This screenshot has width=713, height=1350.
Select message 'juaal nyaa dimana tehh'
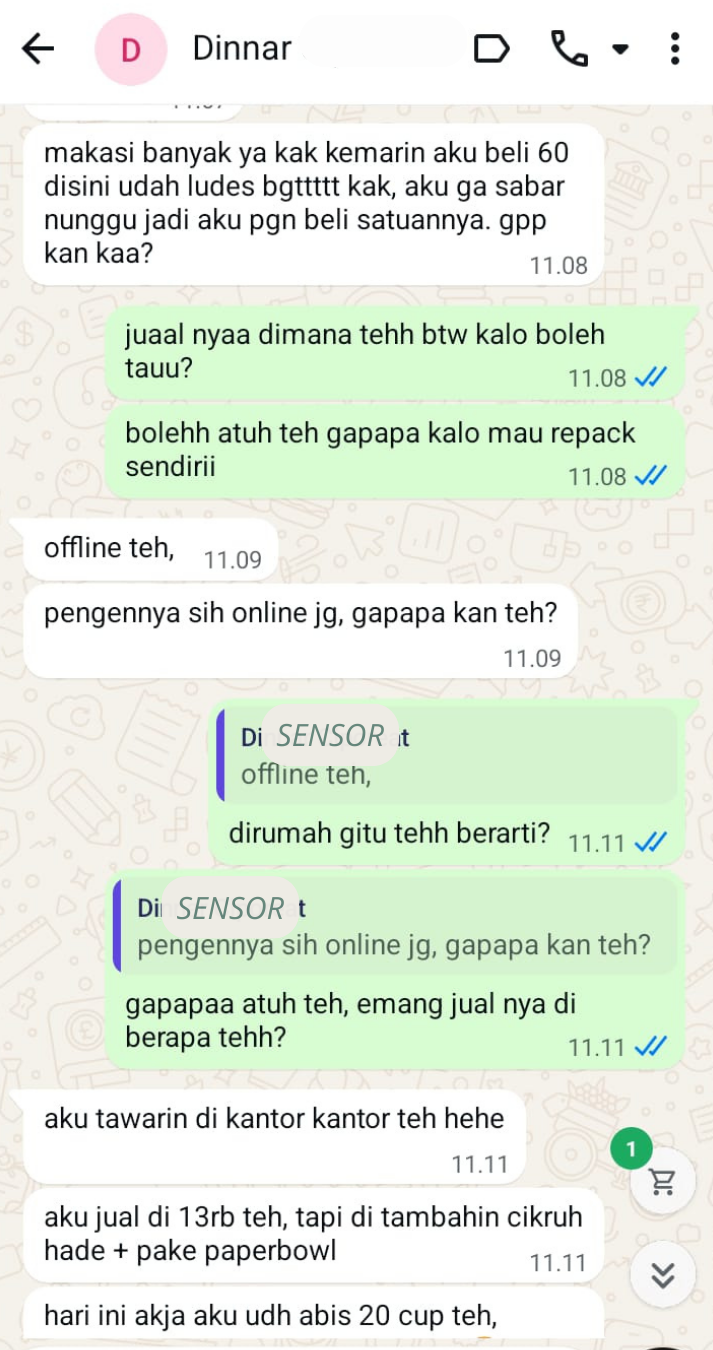tap(395, 353)
